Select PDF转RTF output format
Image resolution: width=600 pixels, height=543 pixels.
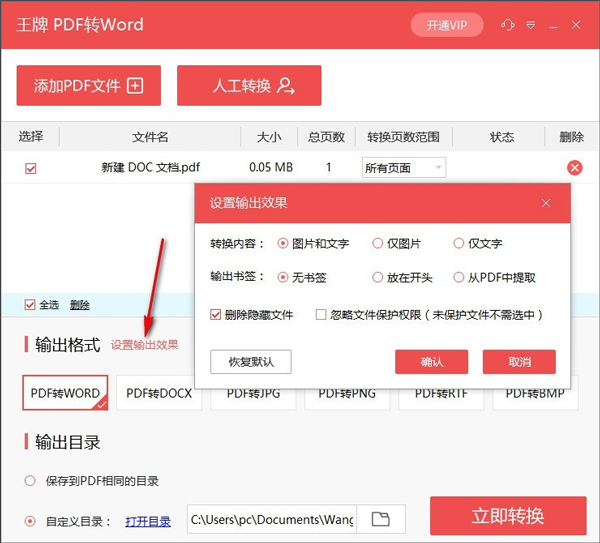(441, 399)
